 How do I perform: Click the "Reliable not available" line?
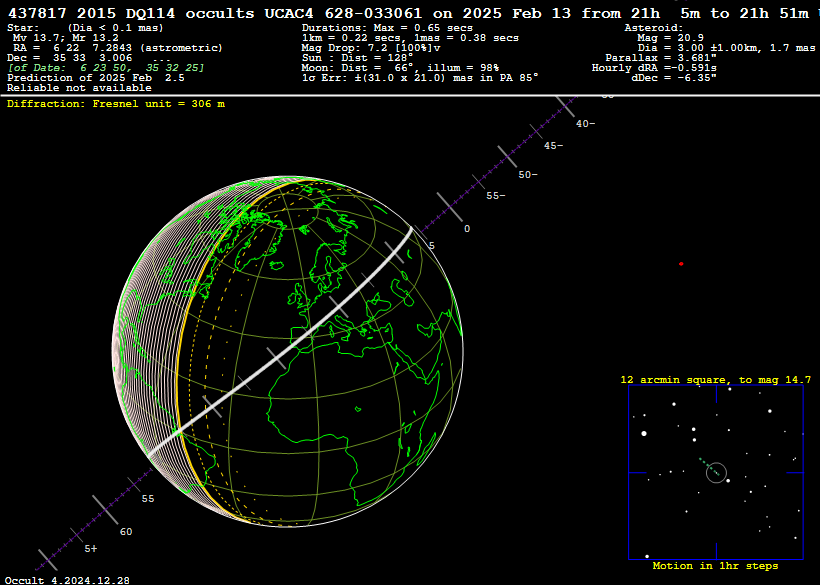click(79, 87)
